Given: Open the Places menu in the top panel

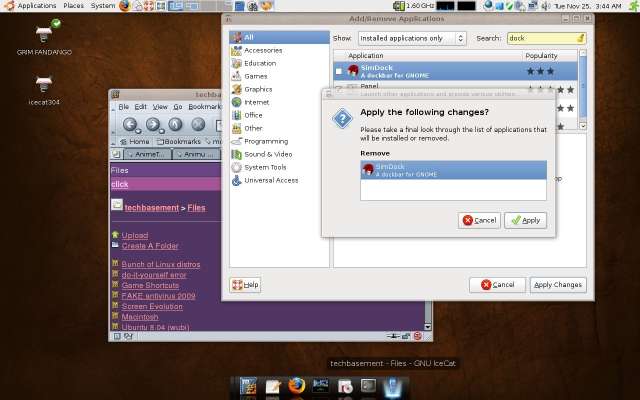Looking at the screenshot, I should click(73, 6).
